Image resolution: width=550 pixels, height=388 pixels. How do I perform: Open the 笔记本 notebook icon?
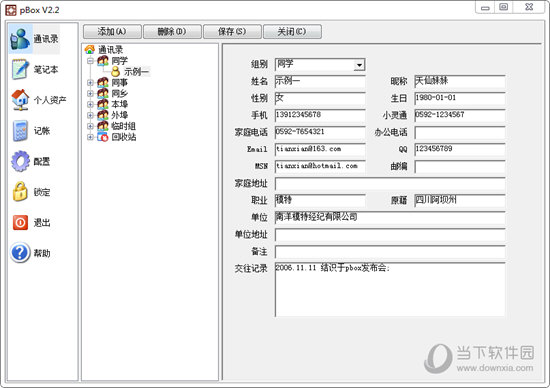point(20,69)
